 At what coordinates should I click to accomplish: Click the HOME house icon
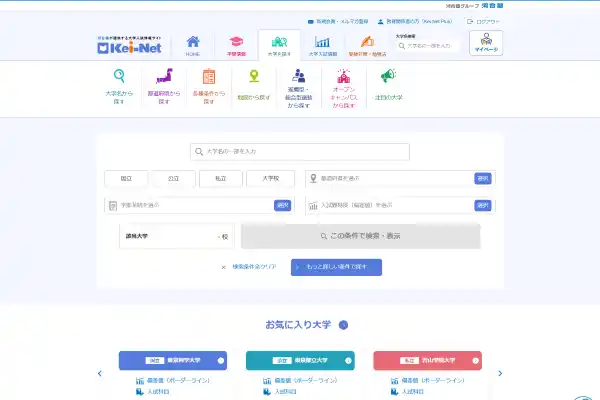(x=192, y=45)
